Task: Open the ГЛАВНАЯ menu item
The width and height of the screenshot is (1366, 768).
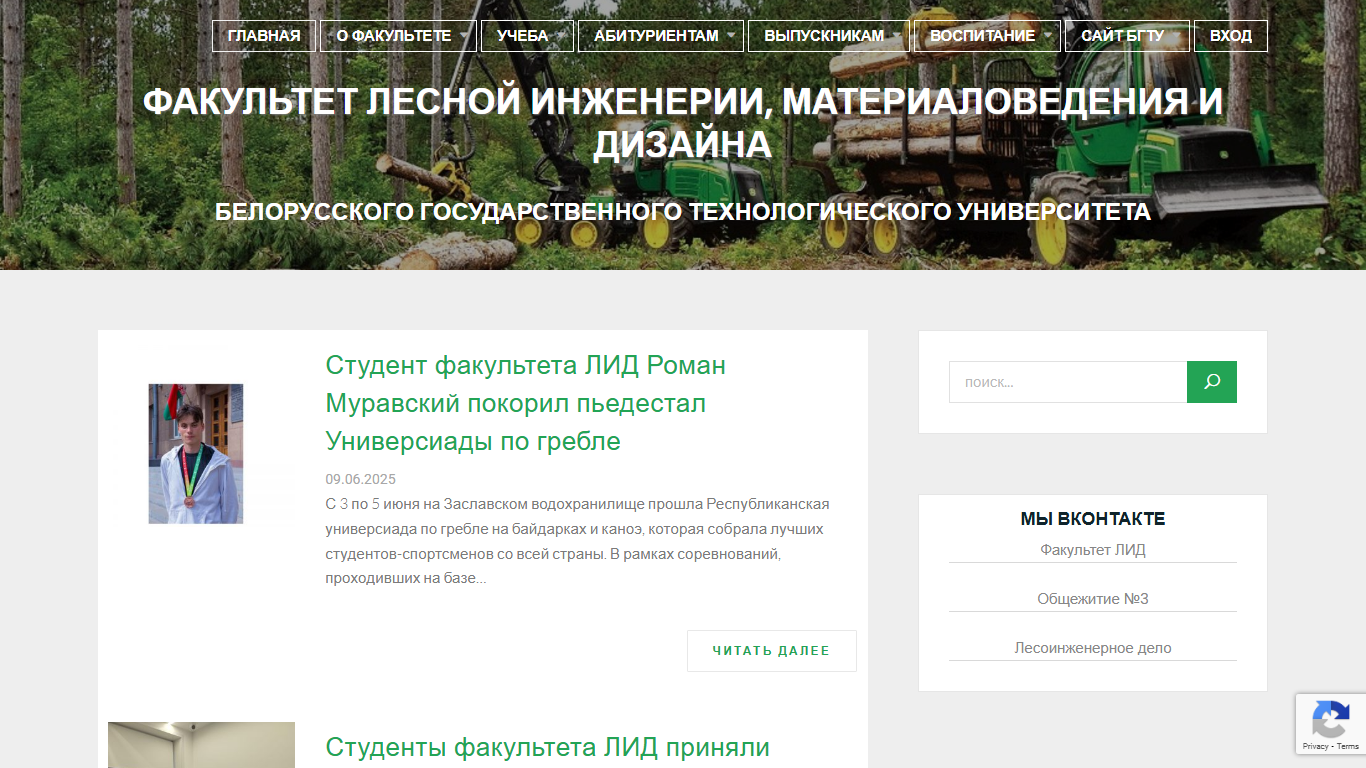Action: [264, 36]
